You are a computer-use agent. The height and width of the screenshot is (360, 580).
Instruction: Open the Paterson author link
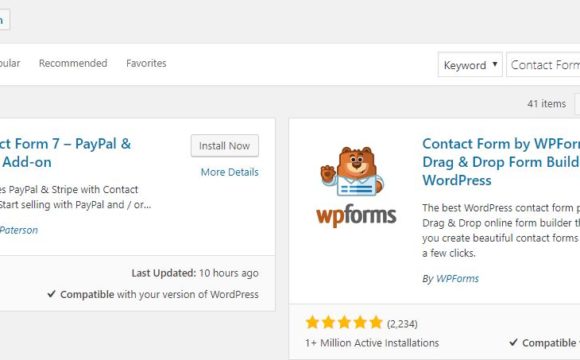19,230
